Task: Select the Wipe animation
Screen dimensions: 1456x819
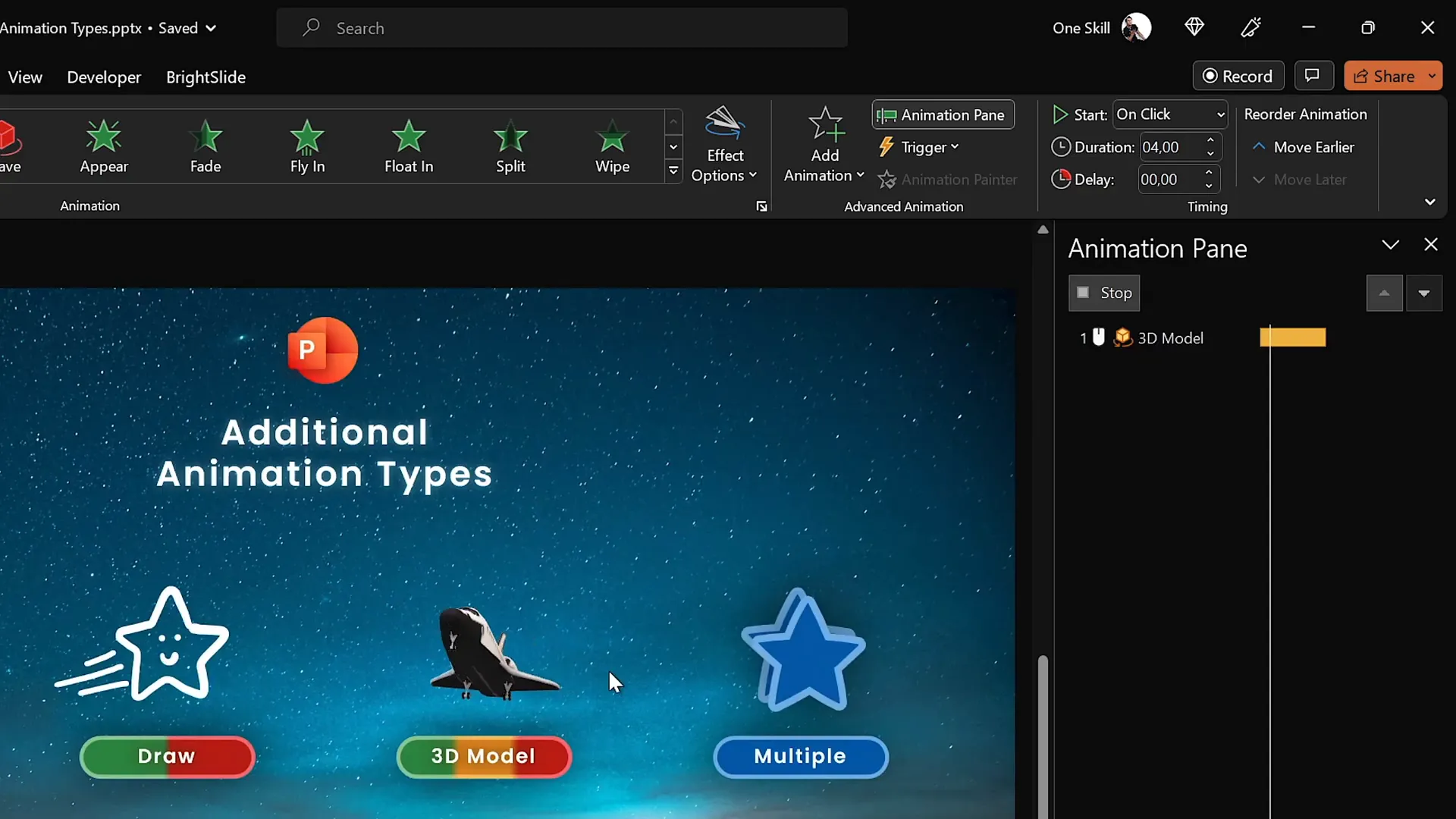Action: tap(612, 146)
